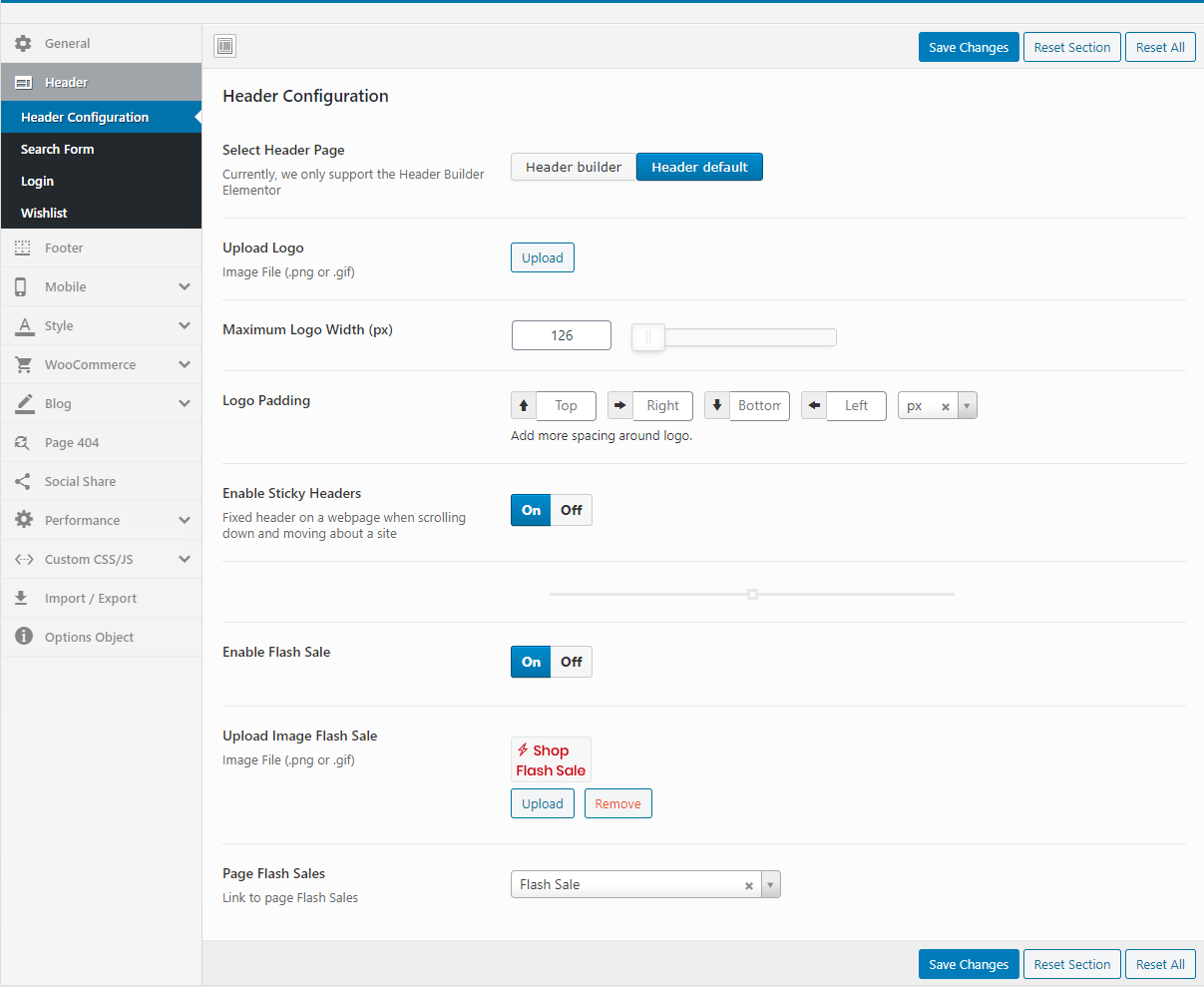Open the padding unit dropdown arrow
Screen dimensions: 1204x987
[967, 405]
